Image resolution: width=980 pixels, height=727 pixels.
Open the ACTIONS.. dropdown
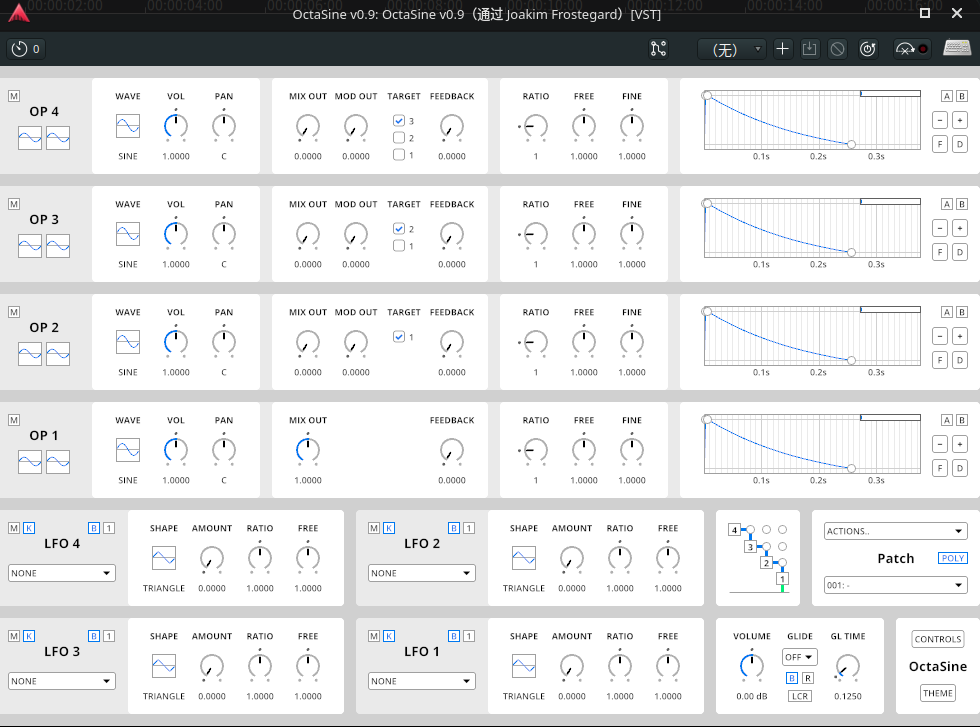point(896,531)
